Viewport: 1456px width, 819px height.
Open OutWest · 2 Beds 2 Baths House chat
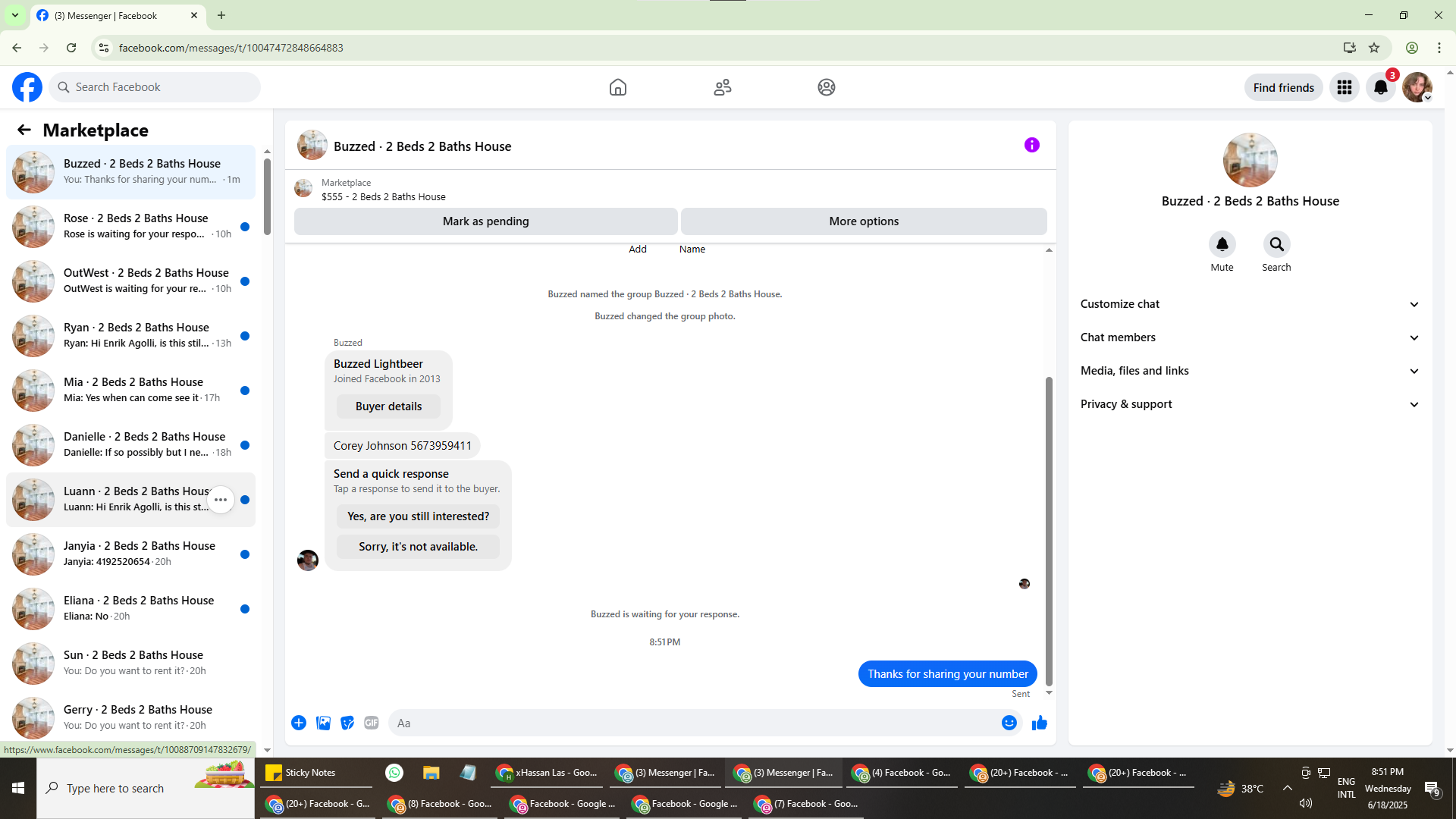click(x=130, y=281)
